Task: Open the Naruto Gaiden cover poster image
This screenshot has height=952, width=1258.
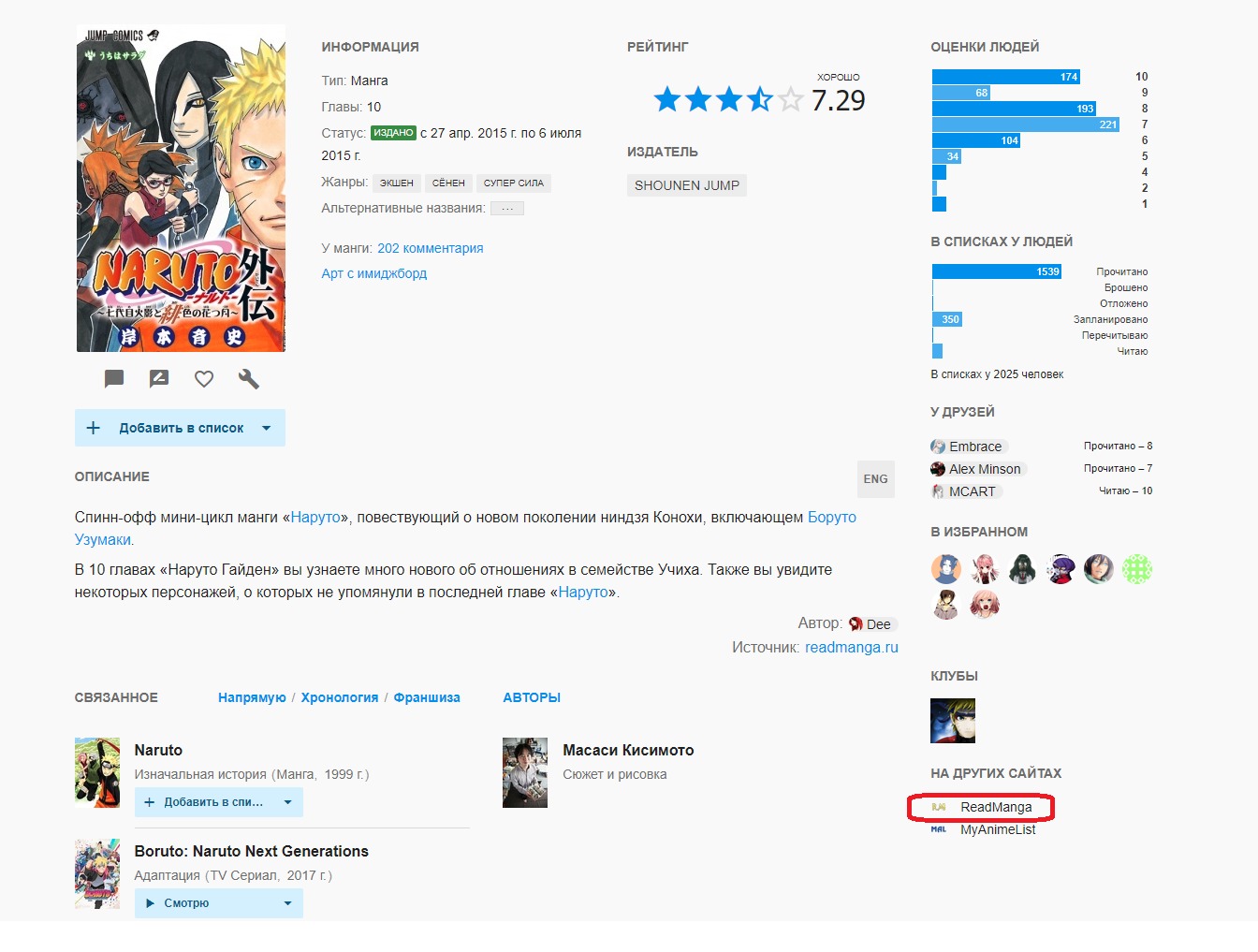Action: (181, 188)
